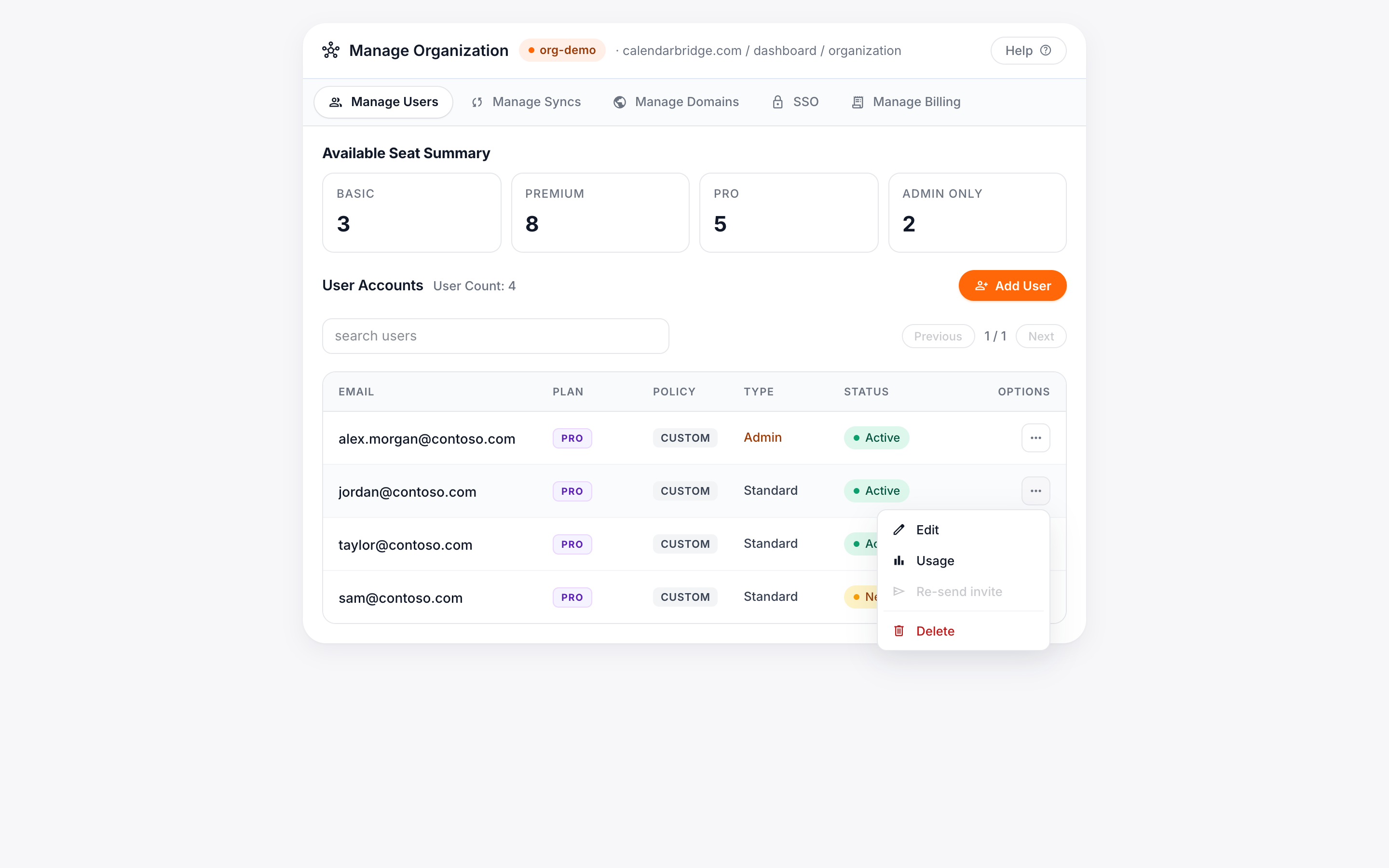Select the Manage Users tab
The image size is (1389, 868).
[x=383, y=102]
